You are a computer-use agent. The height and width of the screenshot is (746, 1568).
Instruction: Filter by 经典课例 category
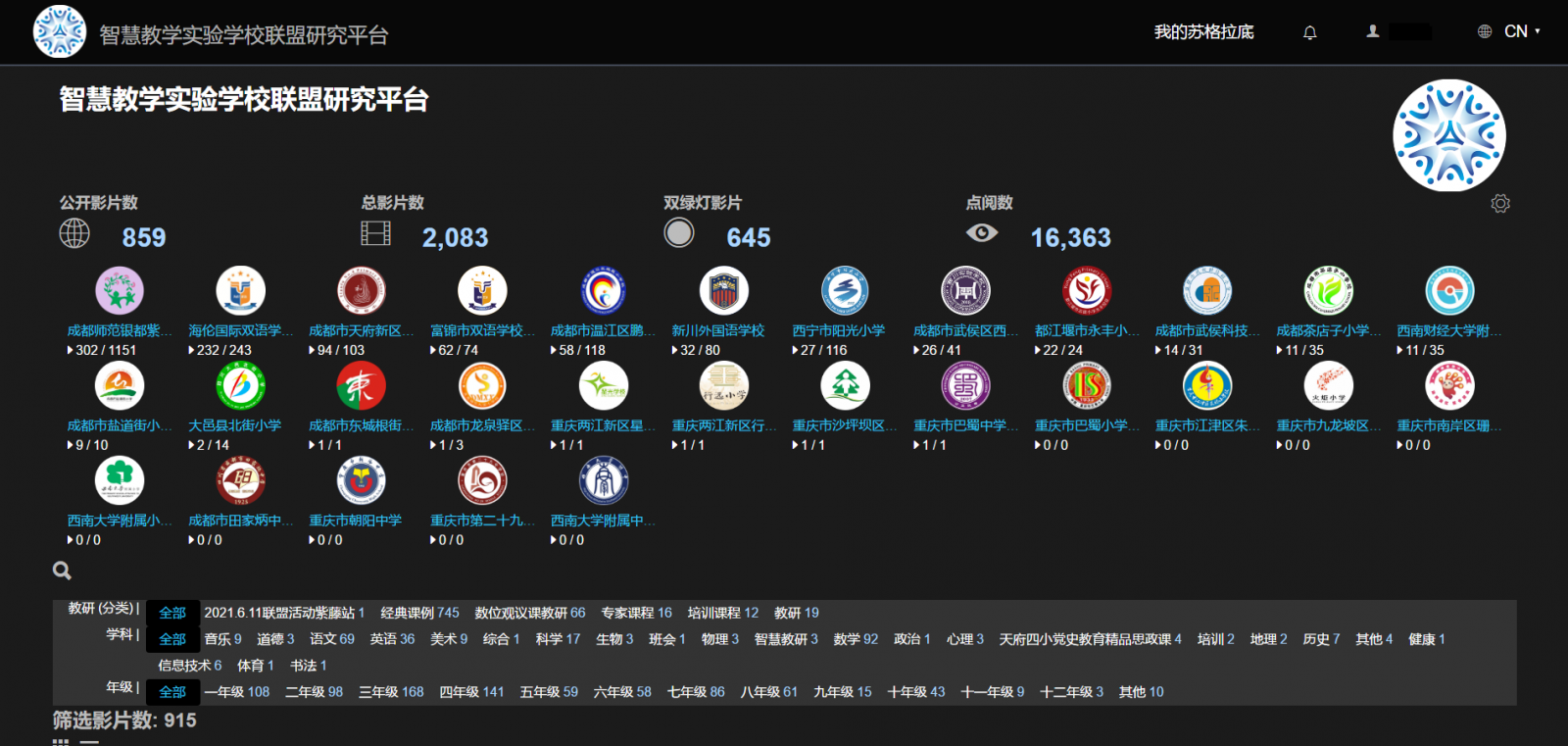419,613
